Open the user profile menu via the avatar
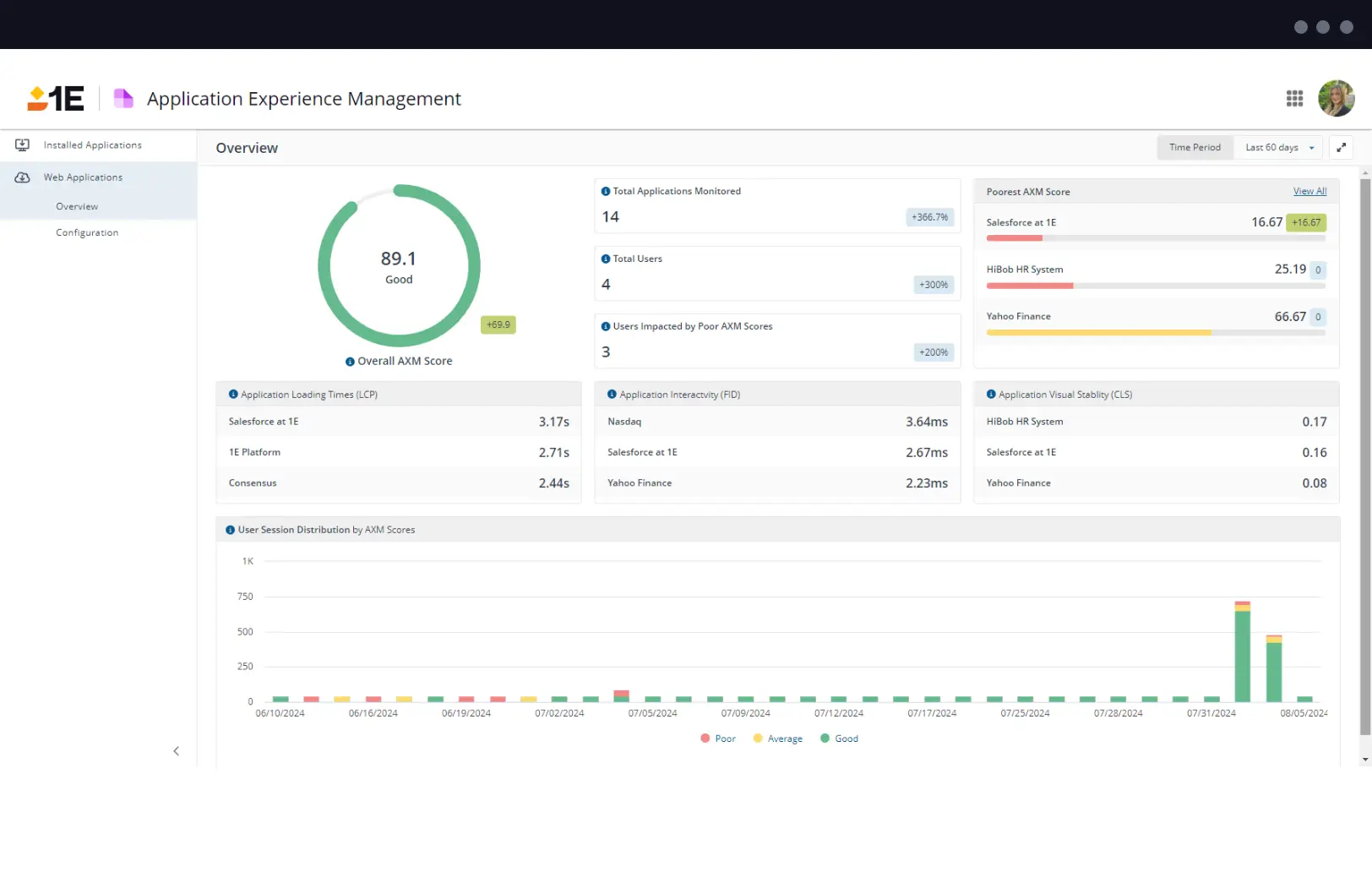 pyautogui.click(x=1336, y=98)
